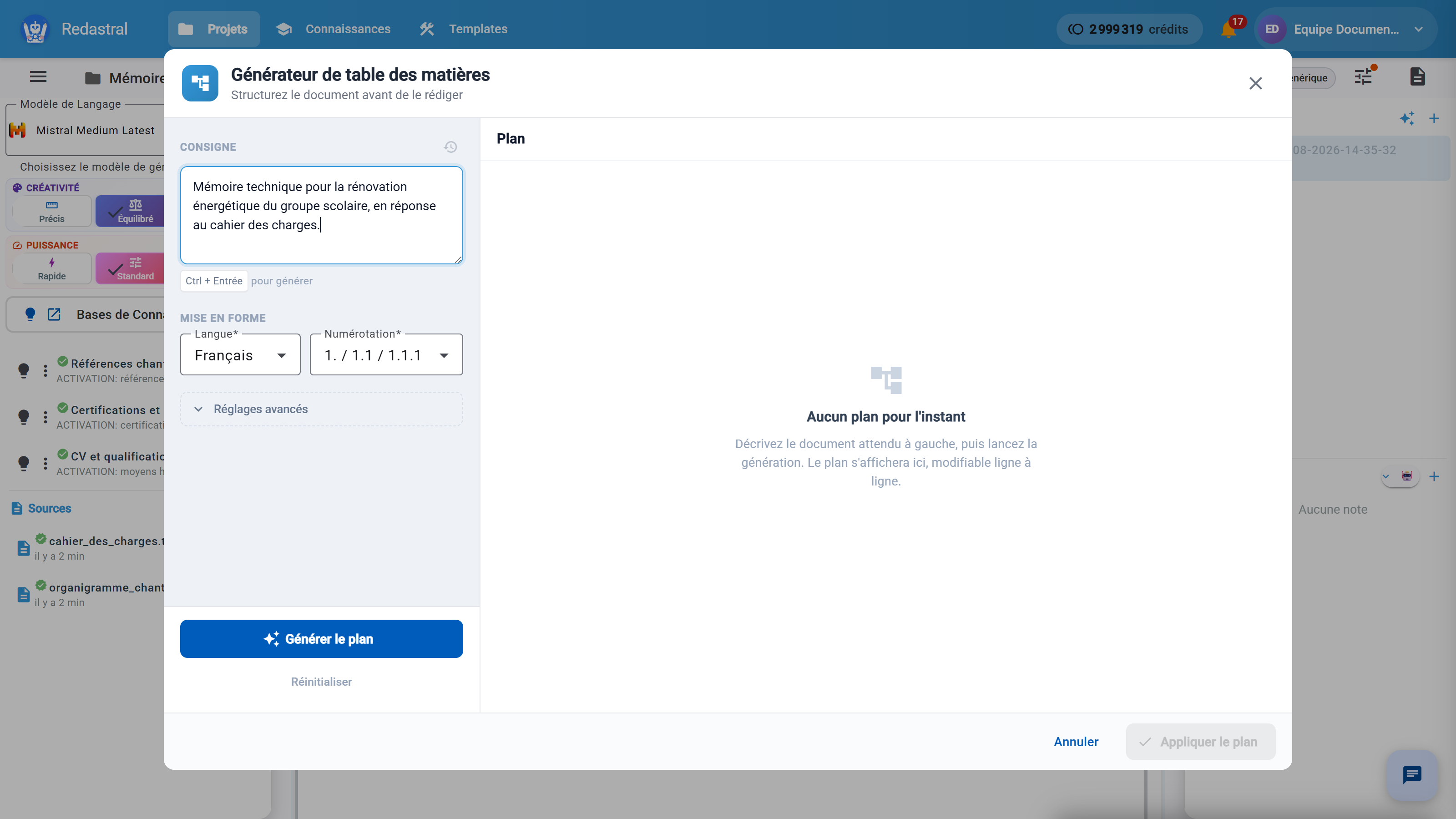Screen dimensions: 1456x819
Task: Focus the Consigne text area
Action: point(322,215)
